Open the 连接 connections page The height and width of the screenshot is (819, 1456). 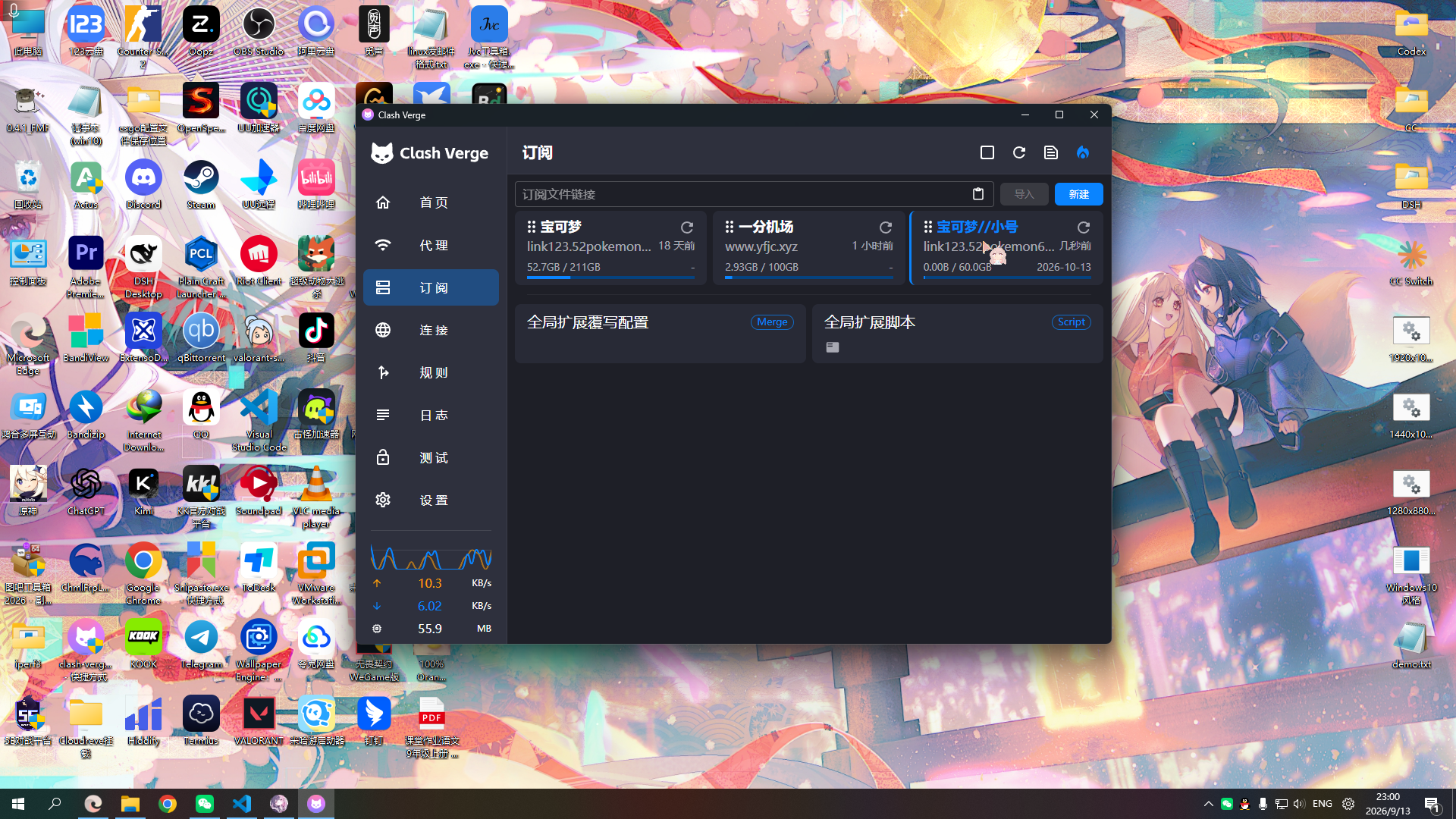(x=431, y=330)
